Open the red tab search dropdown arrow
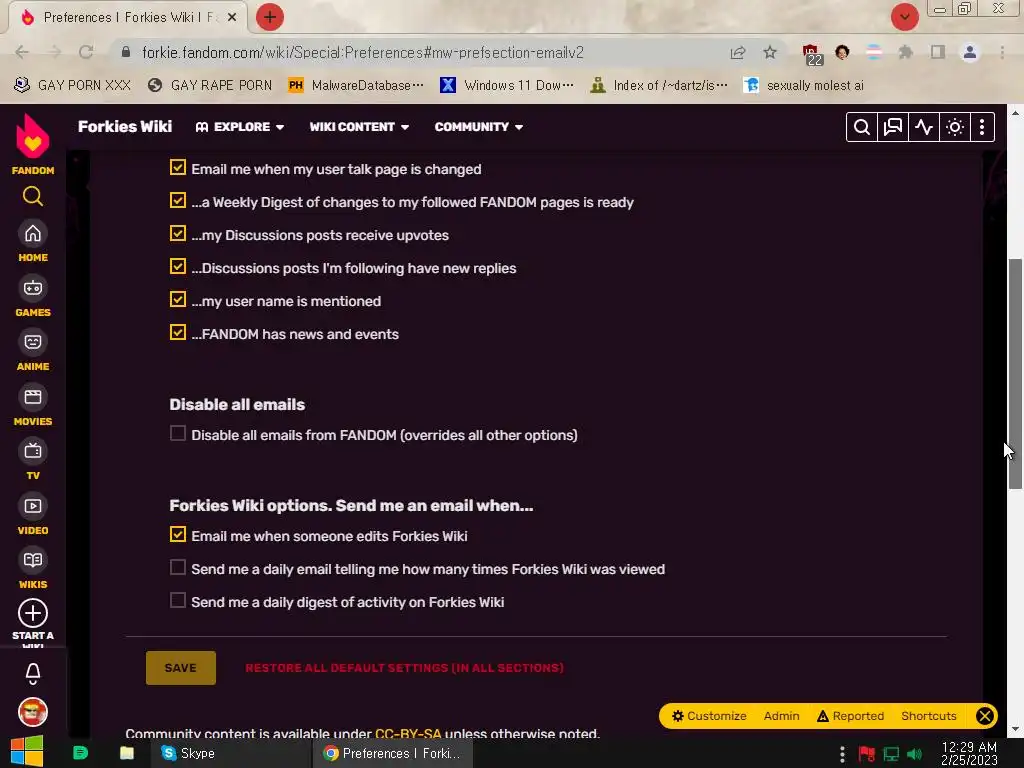1024x768 pixels. (904, 17)
